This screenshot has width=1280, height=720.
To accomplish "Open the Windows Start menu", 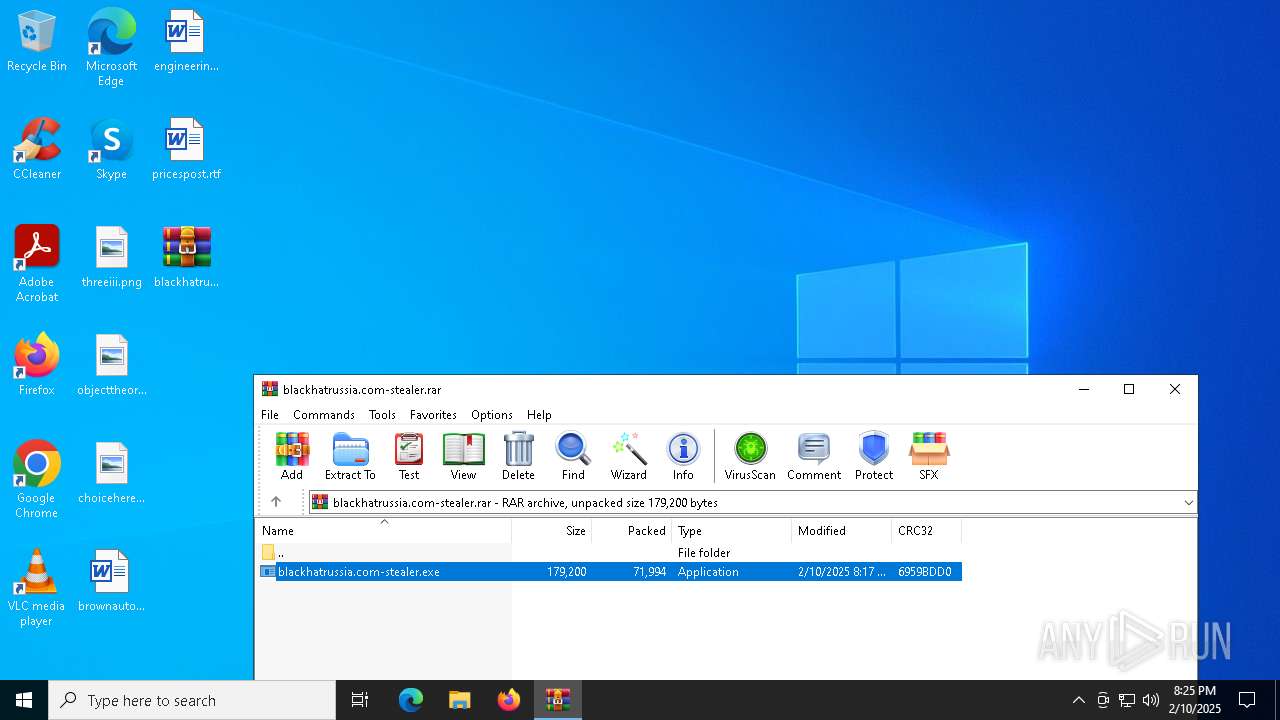I will click(24, 700).
